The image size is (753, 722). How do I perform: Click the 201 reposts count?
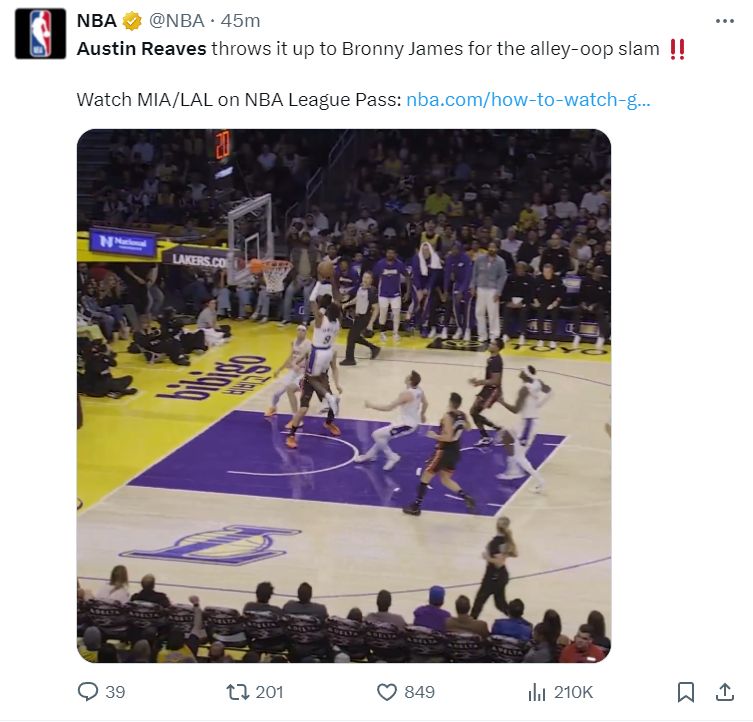click(270, 692)
